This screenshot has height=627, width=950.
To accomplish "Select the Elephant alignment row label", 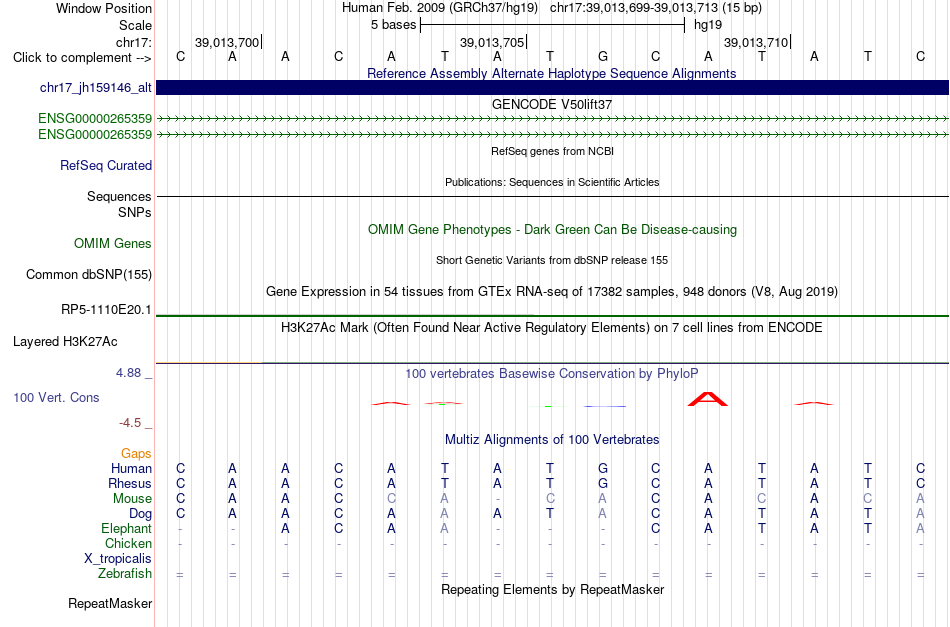I will [127, 528].
